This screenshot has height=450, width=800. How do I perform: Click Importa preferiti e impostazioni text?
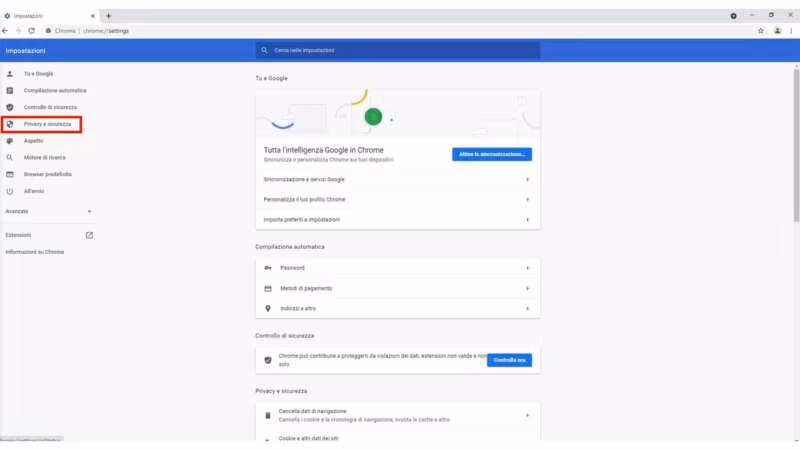coord(302,220)
